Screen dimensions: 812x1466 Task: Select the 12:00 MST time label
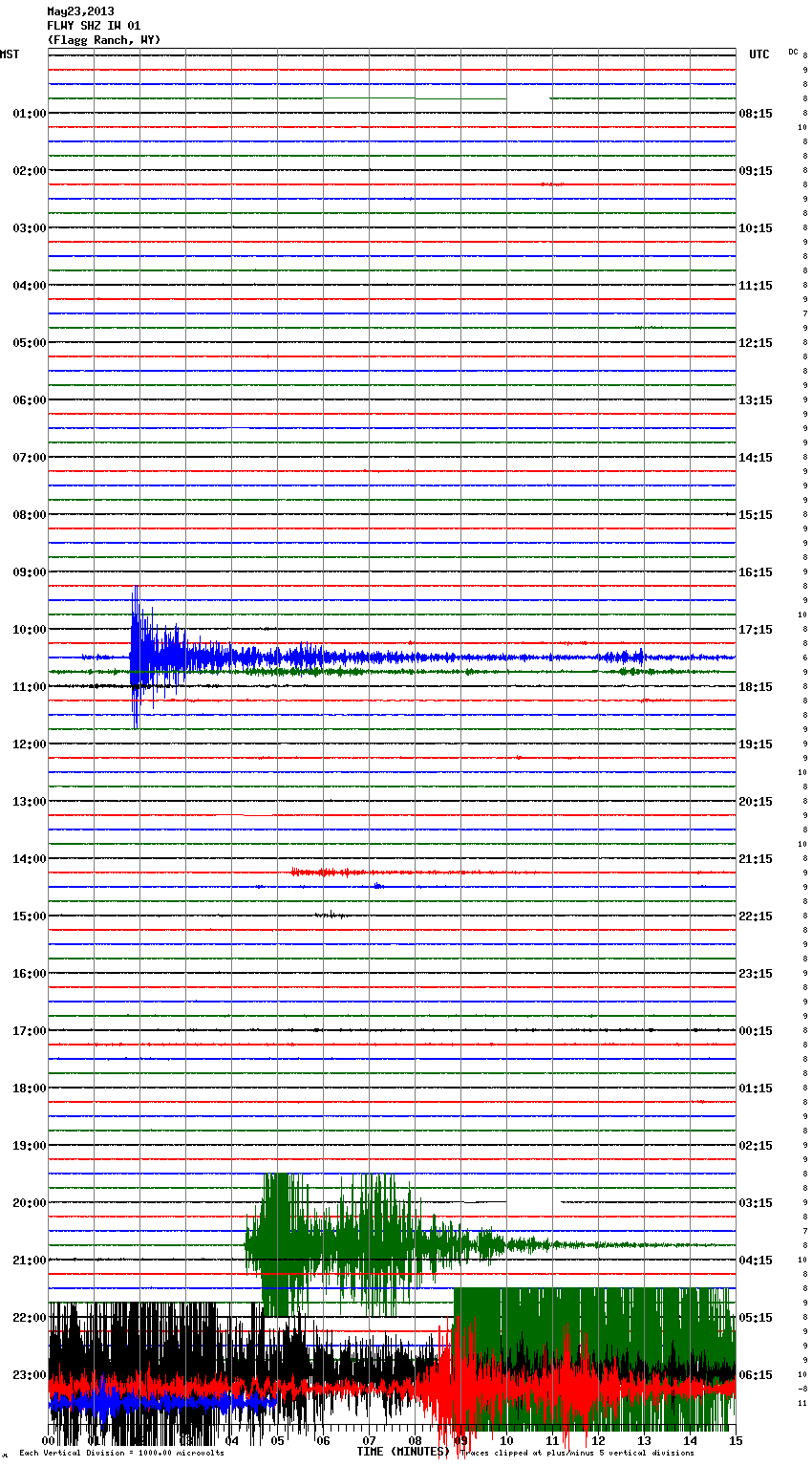[29, 744]
